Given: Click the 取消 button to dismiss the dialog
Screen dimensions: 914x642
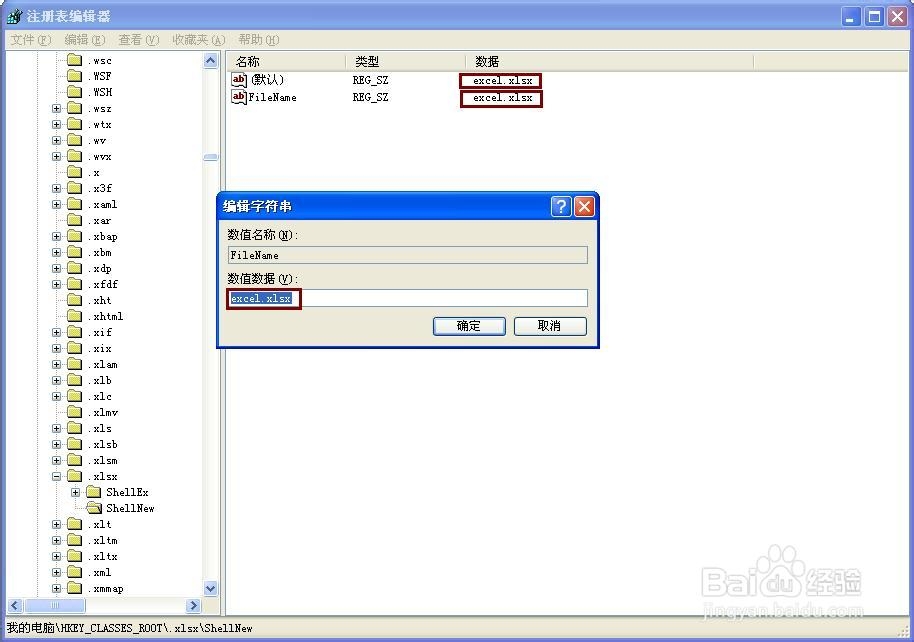Looking at the screenshot, I should pos(550,326).
